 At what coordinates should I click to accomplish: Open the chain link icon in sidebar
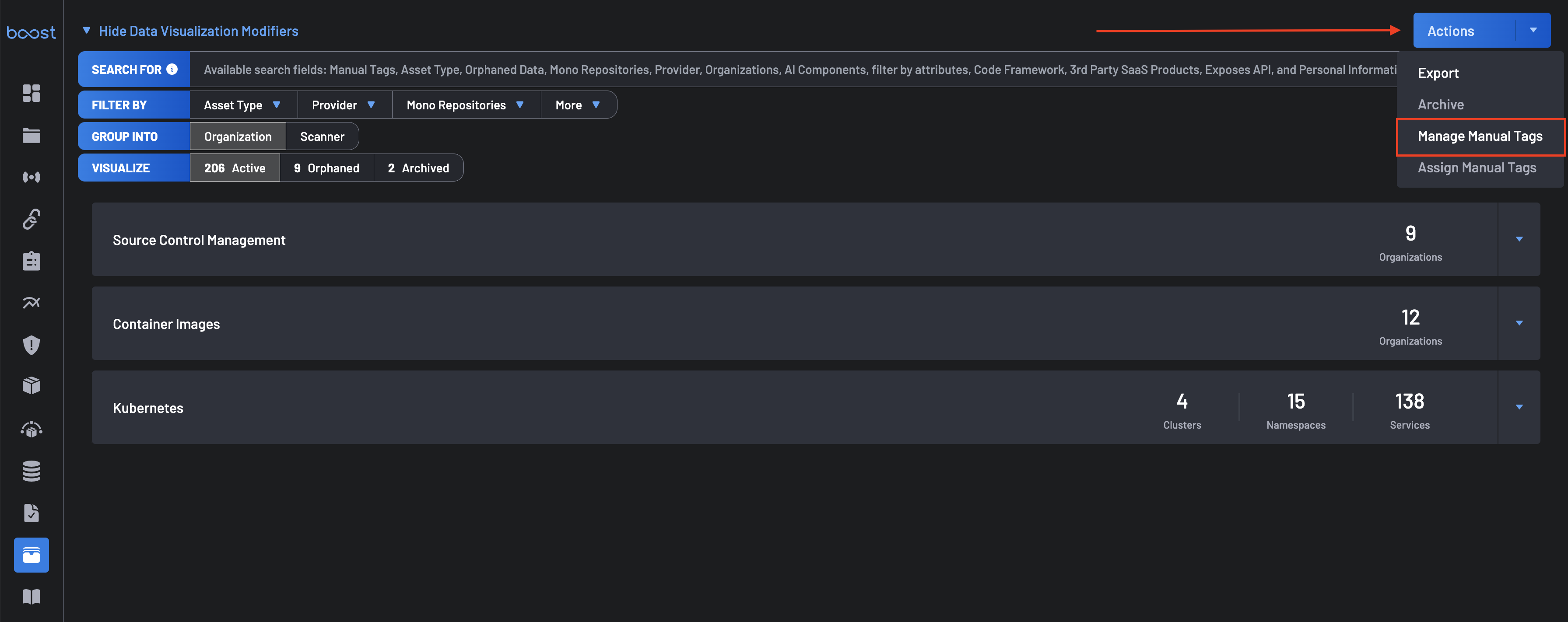click(32, 219)
